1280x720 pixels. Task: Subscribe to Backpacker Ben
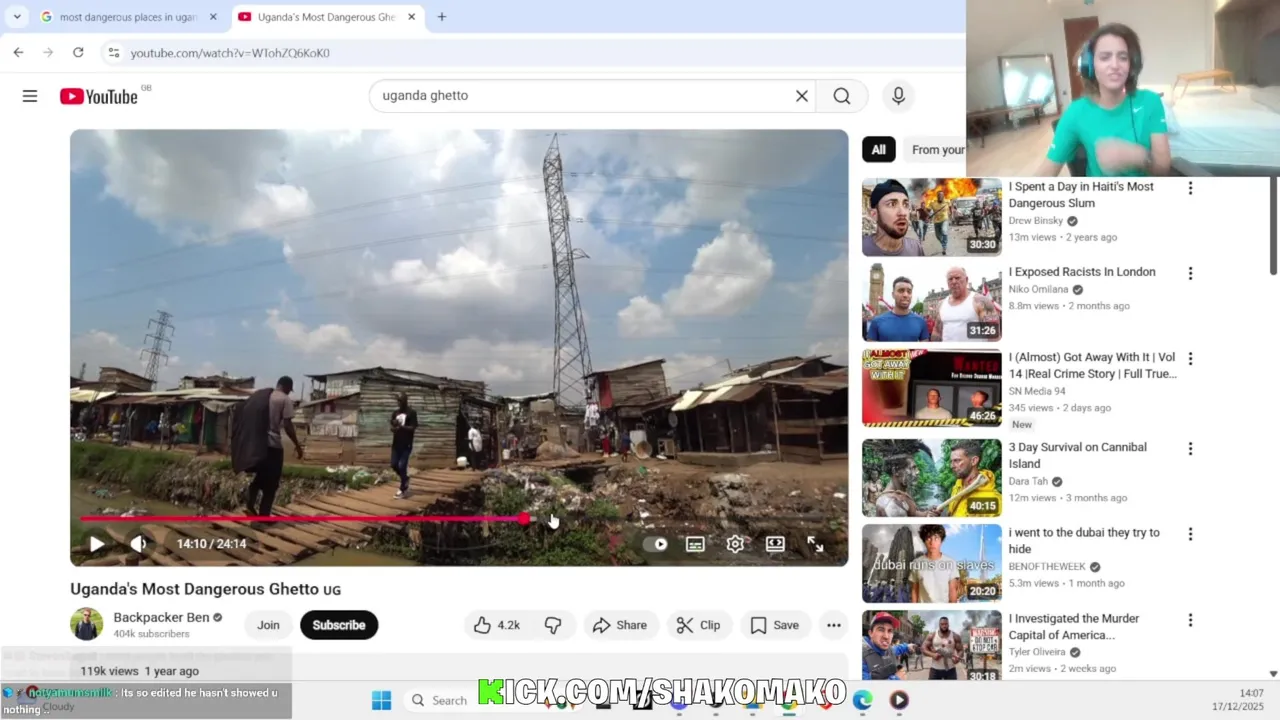339,625
